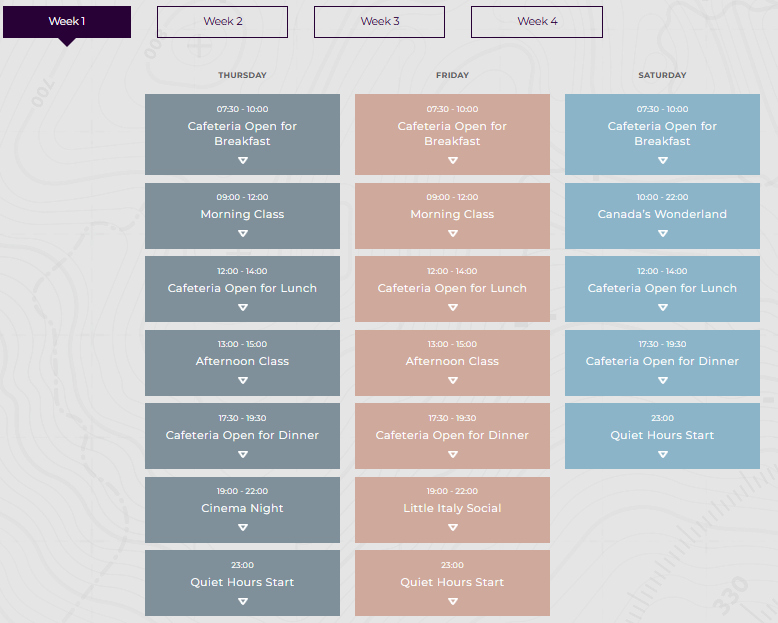The width and height of the screenshot is (778, 623).
Task: Click arrow under Friday Afternoon Class
Action: (x=452, y=381)
